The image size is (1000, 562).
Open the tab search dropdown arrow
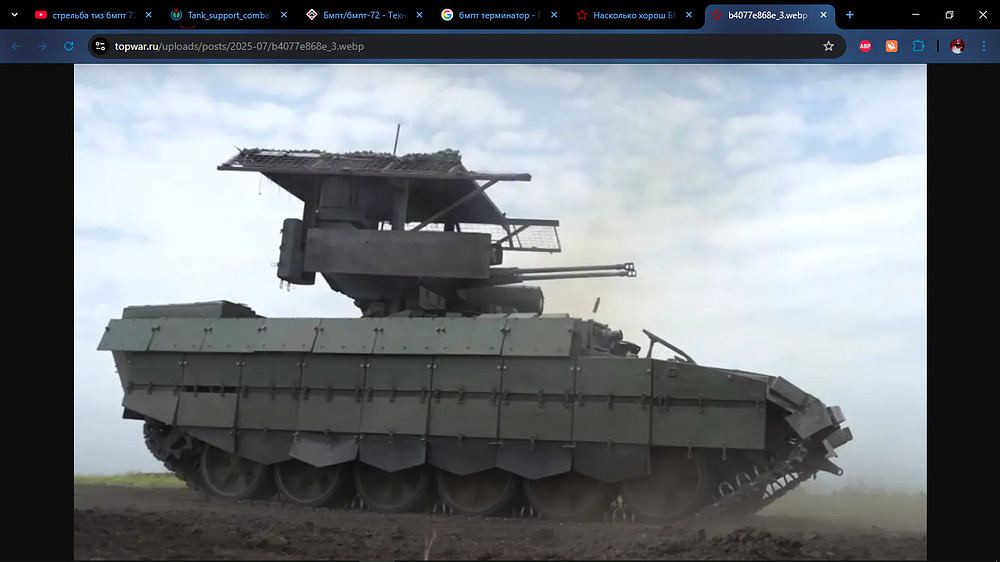click(x=14, y=15)
